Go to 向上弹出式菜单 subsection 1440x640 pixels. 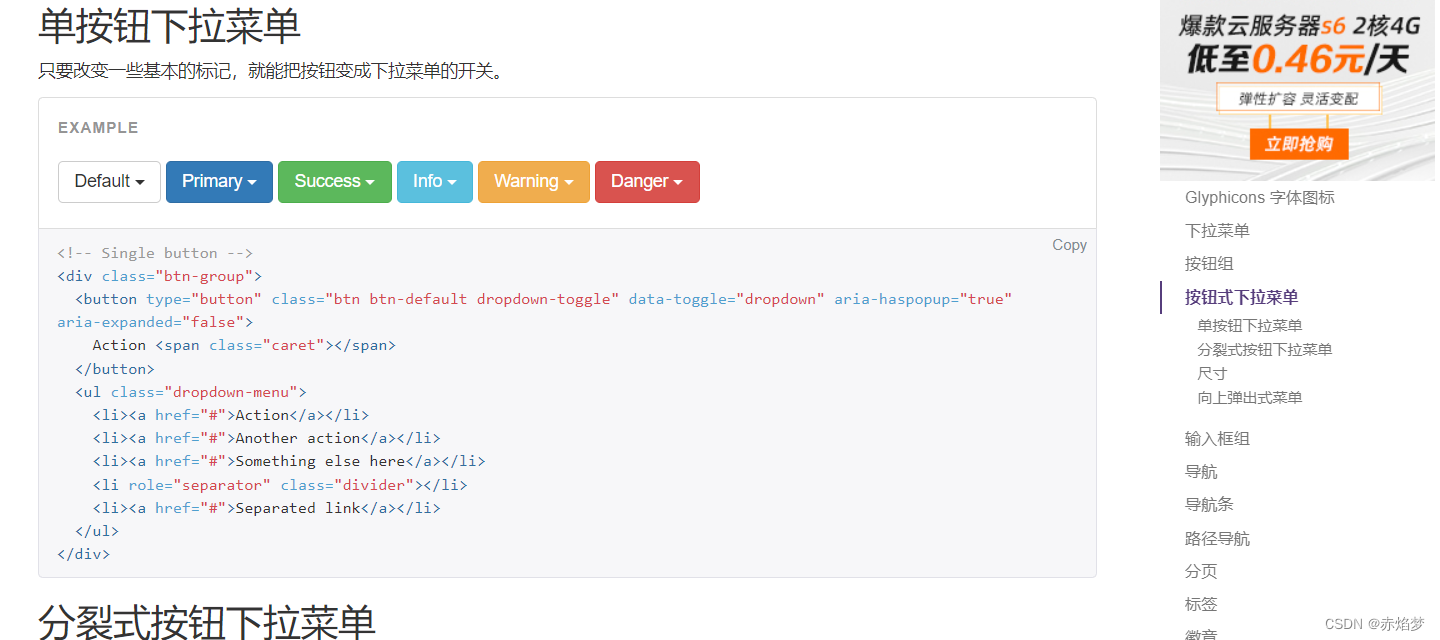click(1249, 397)
